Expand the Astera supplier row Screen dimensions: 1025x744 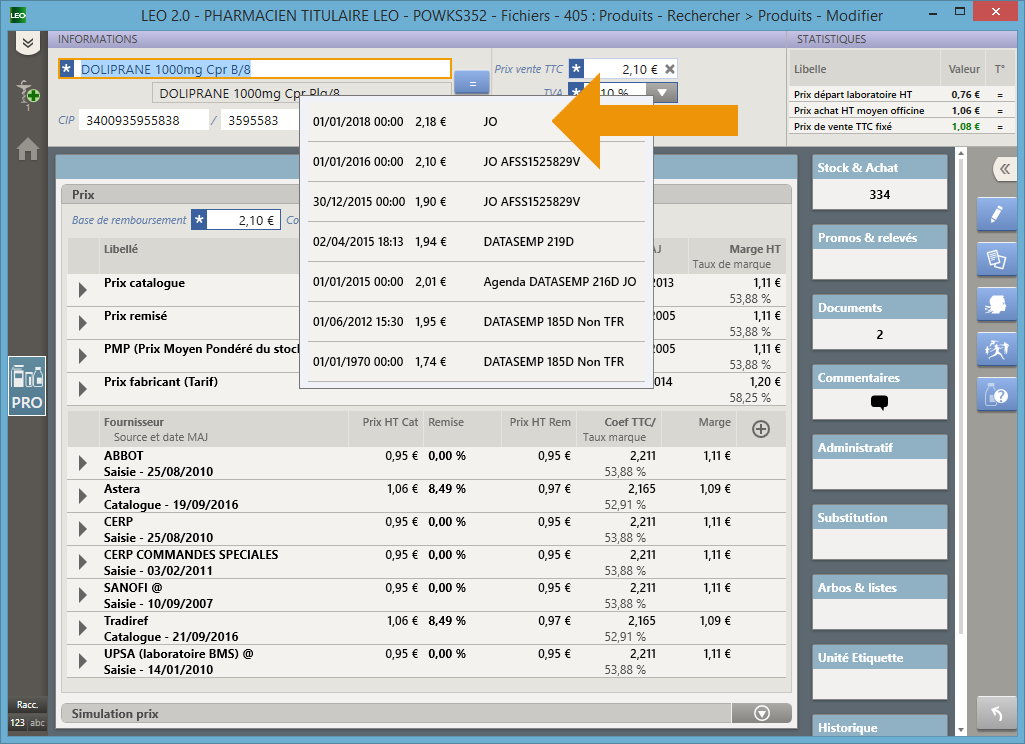[82, 496]
